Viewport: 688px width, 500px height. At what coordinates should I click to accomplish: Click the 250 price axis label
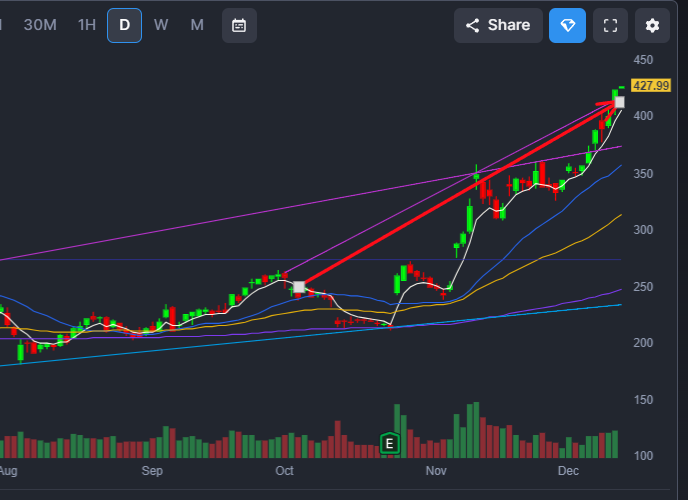pyautogui.click(x=643, y=287)
